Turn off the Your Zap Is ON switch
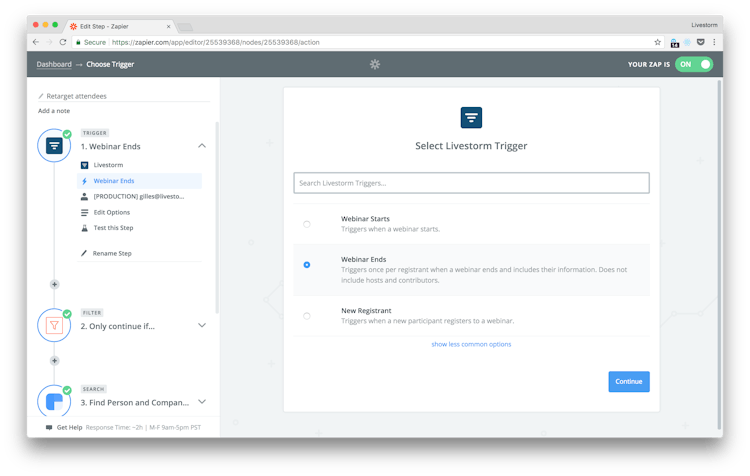This screenshot has height=476, width=750. click(x=694, y=64)
